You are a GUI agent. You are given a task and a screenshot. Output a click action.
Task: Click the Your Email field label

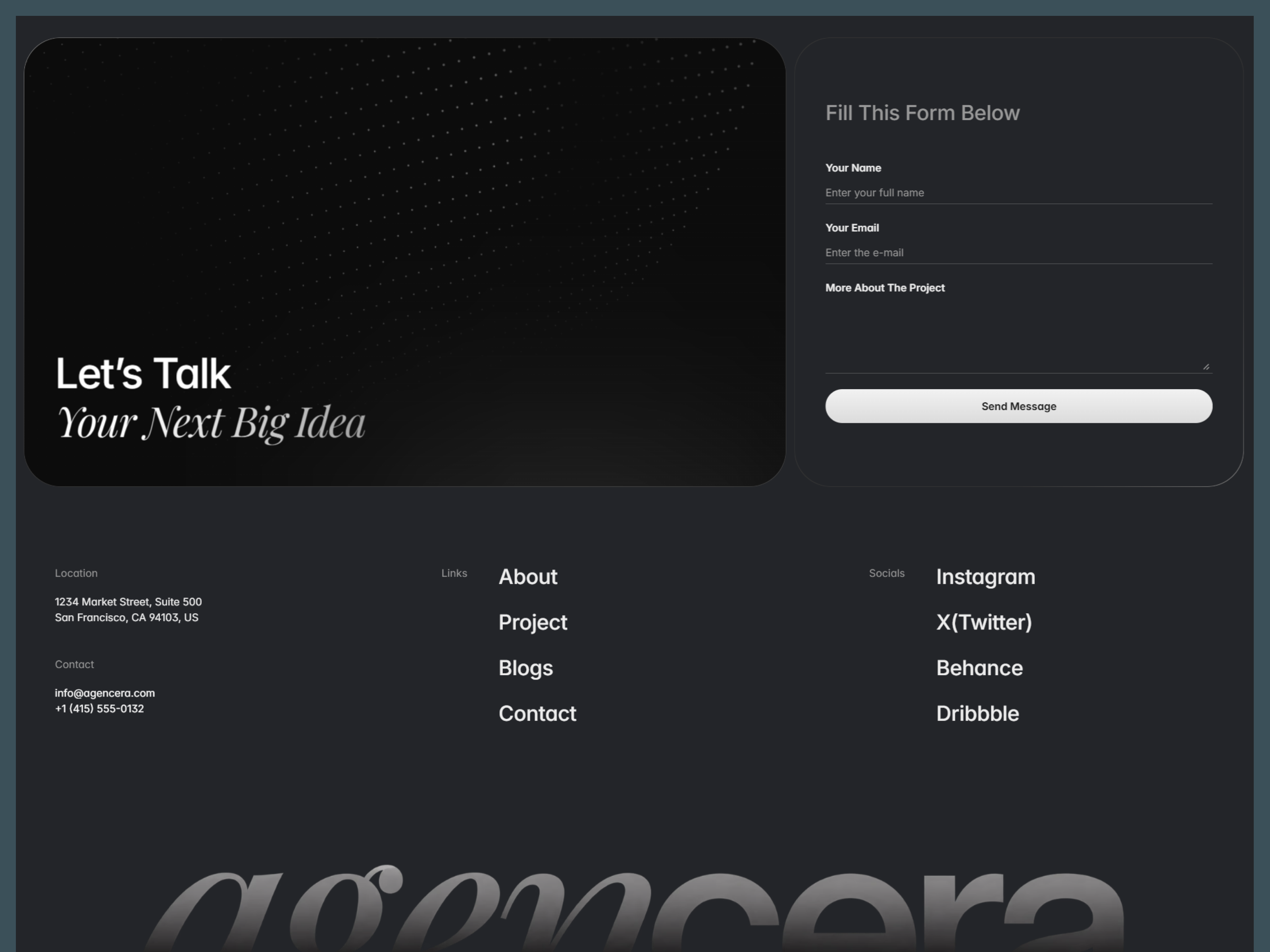coord(852,228)
